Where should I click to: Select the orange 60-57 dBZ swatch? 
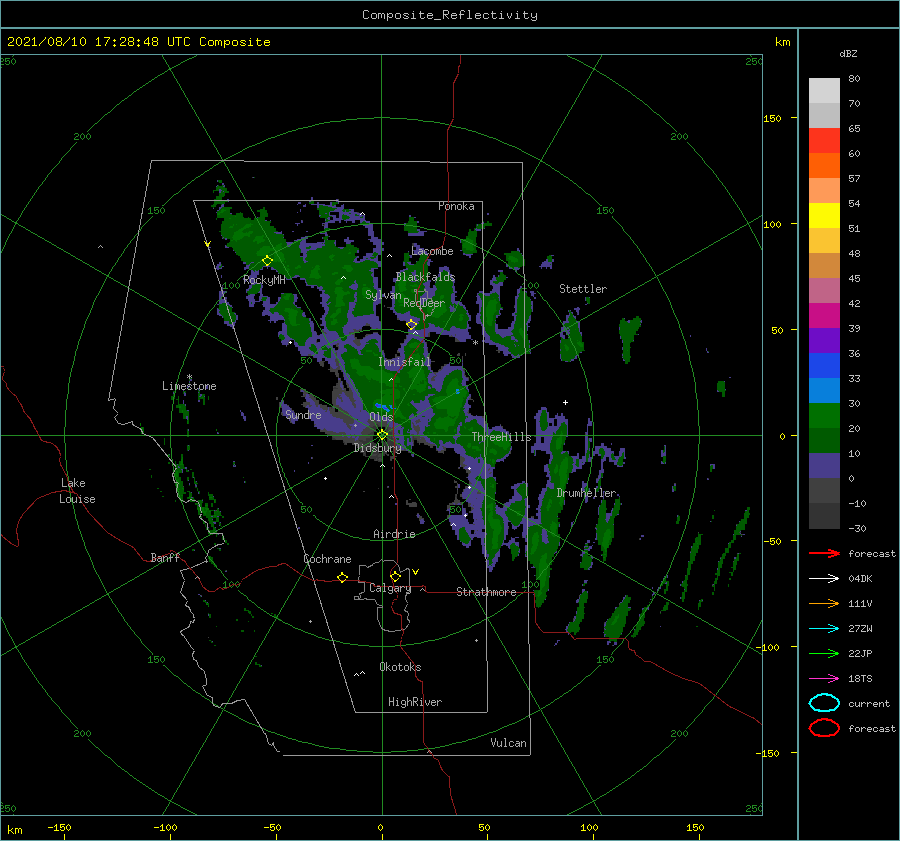[x=824, y=165]
